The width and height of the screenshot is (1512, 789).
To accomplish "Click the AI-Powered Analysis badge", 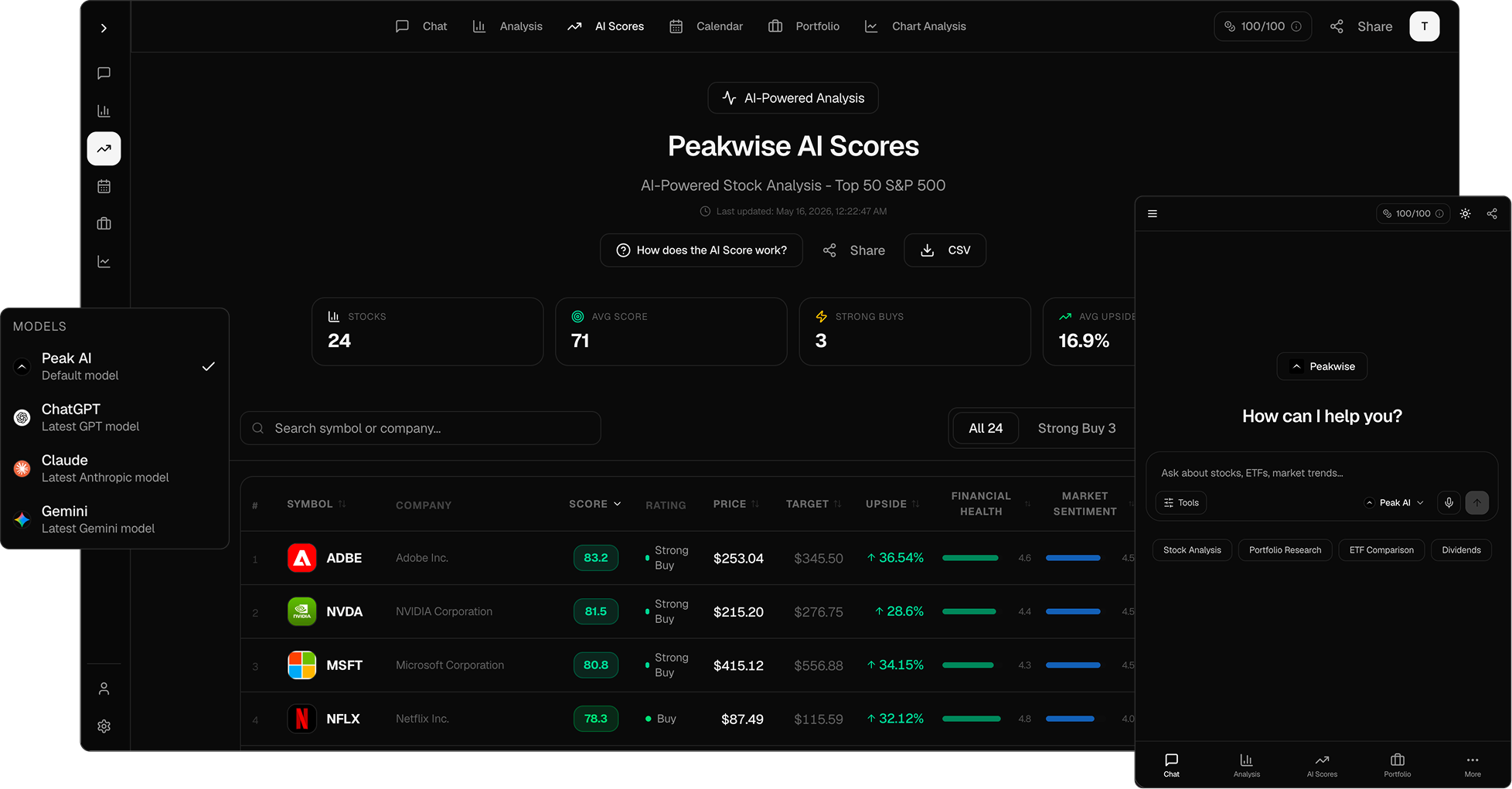I will click(x=793, y=98).
